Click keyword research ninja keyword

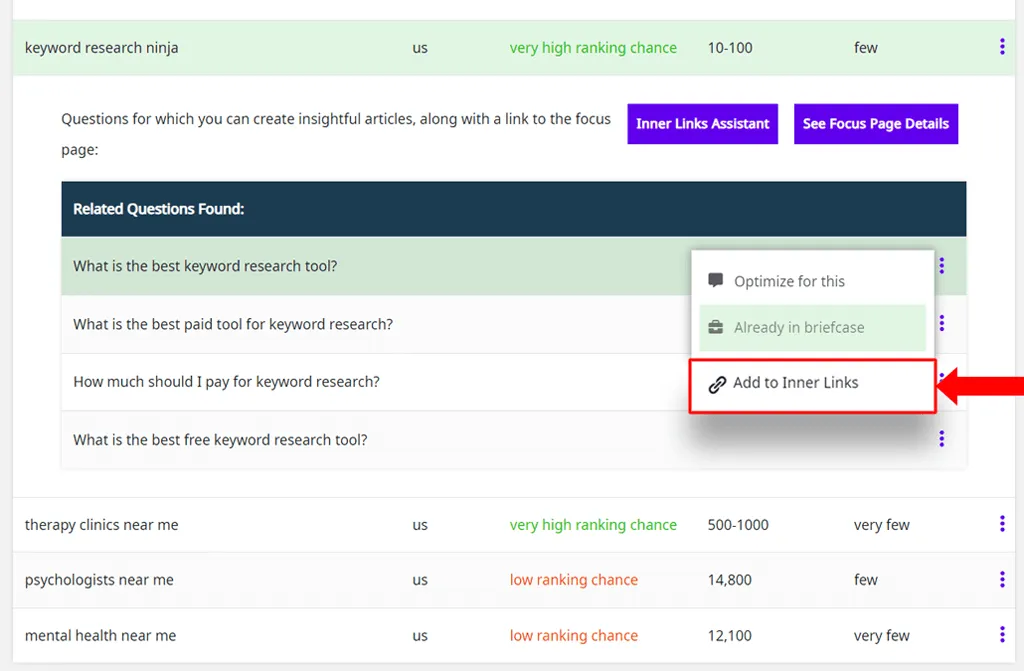[x=101, y=48]
